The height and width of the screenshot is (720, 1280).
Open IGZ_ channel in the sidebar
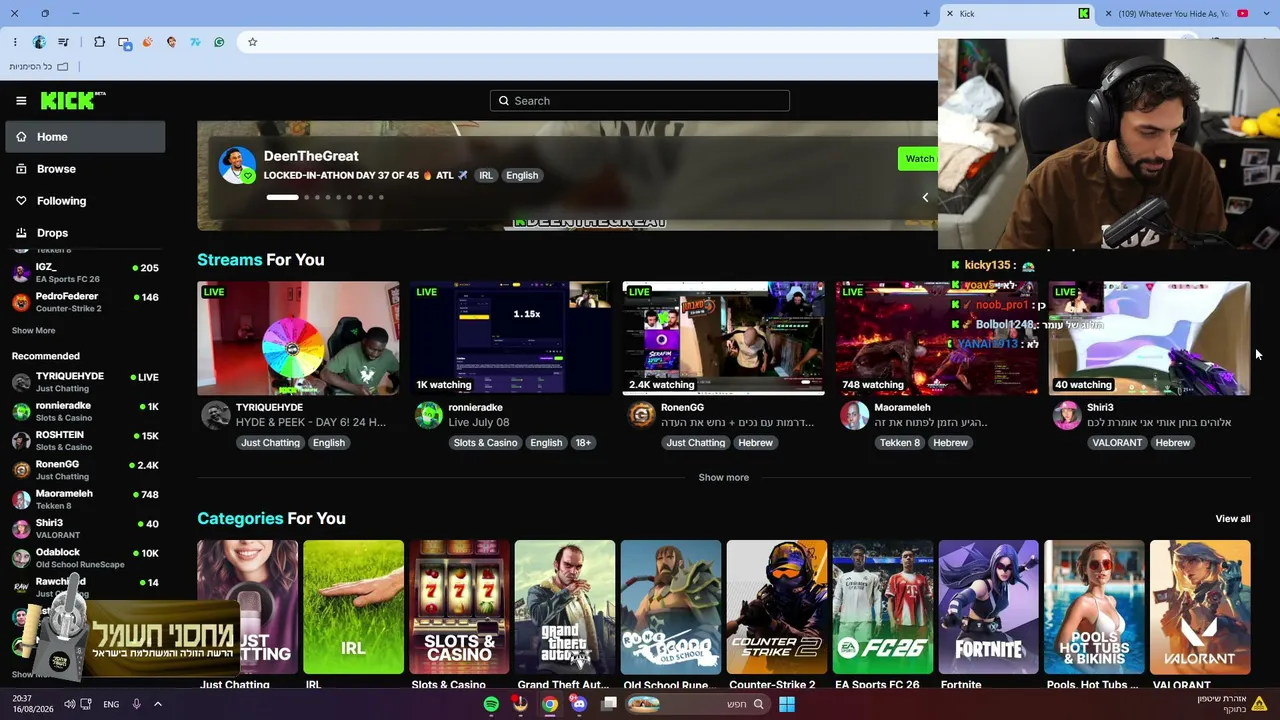pos(85,272)
